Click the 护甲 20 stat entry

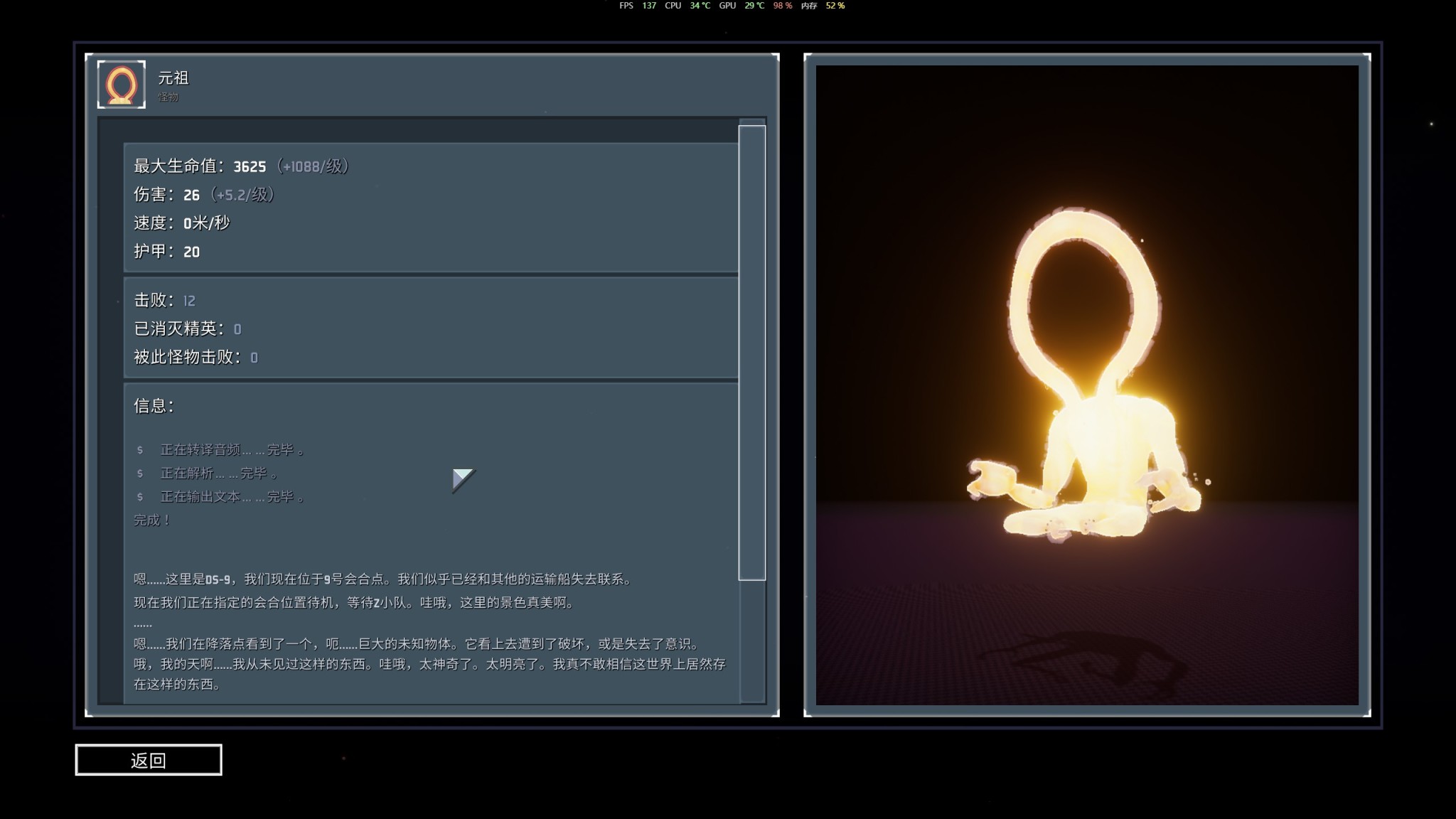167,252
